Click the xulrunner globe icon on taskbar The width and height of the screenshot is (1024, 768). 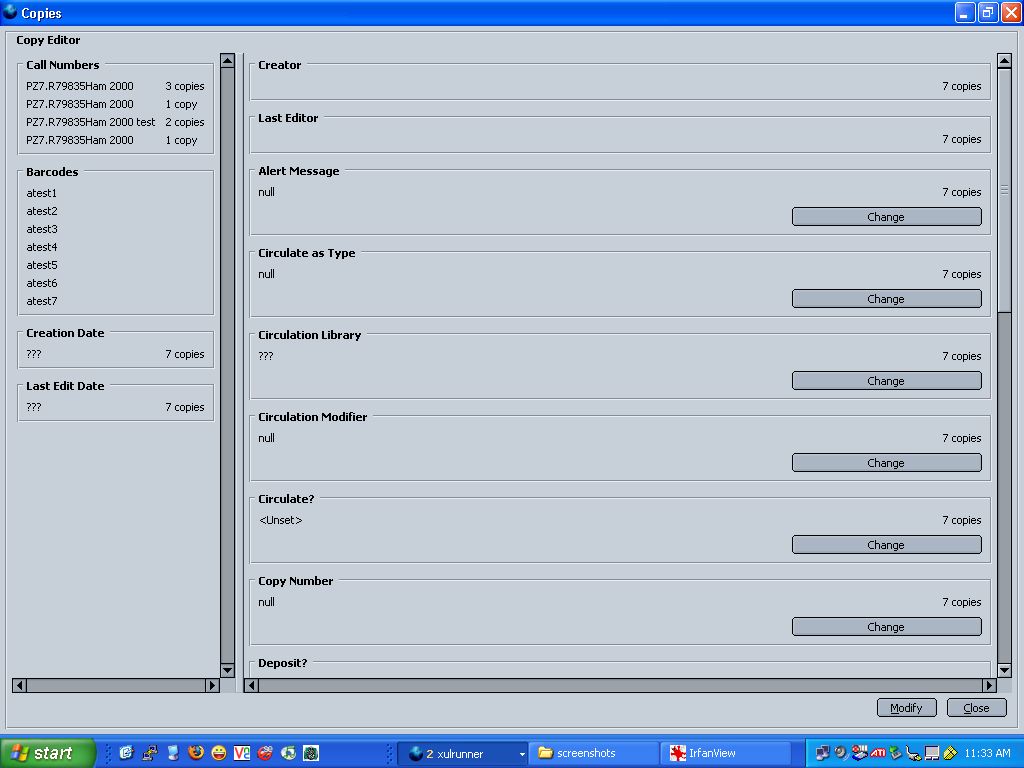(x=415, y=753)
